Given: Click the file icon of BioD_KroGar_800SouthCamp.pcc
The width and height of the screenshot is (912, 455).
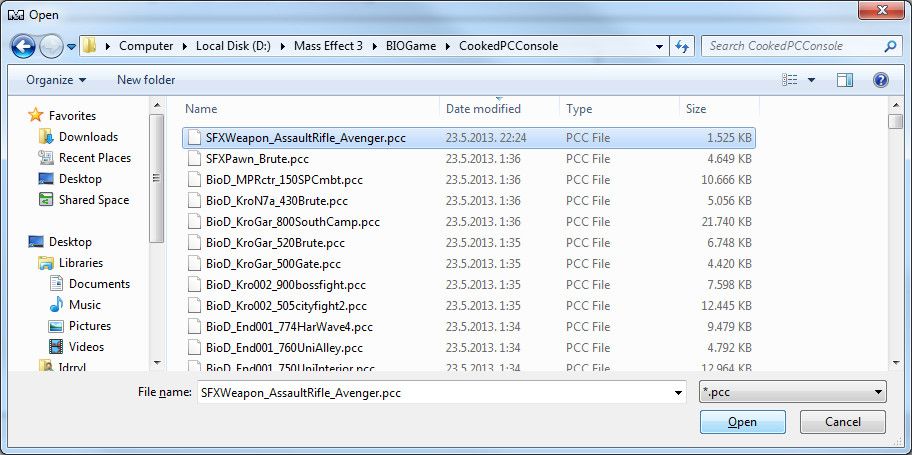Looking at the screenshot, I should (194, 222).
